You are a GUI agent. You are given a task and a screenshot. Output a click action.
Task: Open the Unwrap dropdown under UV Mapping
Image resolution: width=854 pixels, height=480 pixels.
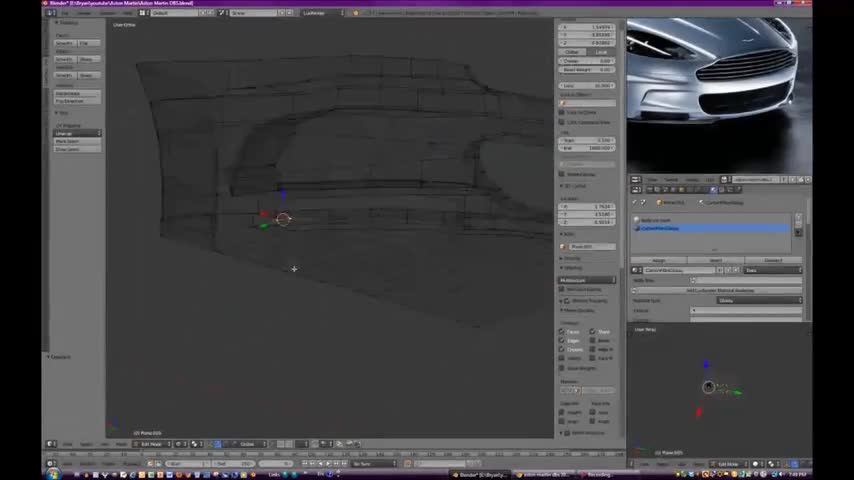77,133
